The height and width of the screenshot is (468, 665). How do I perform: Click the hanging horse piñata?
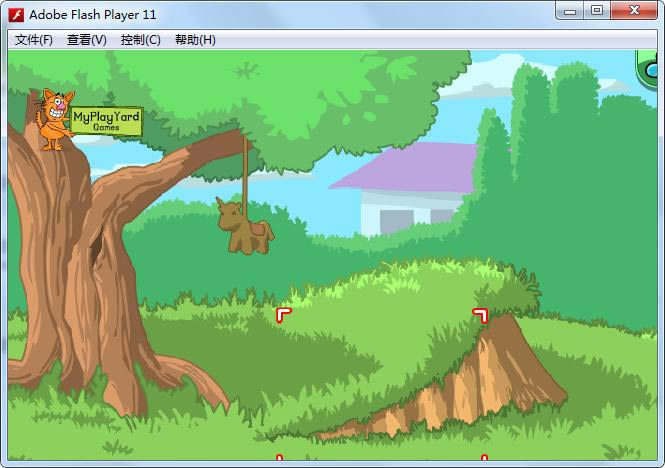243,225
